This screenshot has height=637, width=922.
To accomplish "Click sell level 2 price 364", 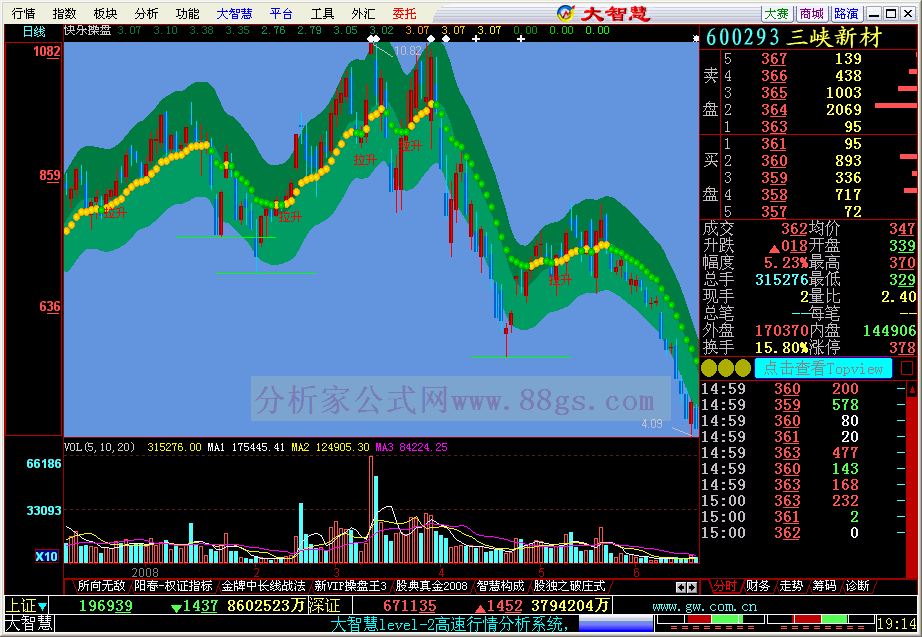I will tap(774, 109).
